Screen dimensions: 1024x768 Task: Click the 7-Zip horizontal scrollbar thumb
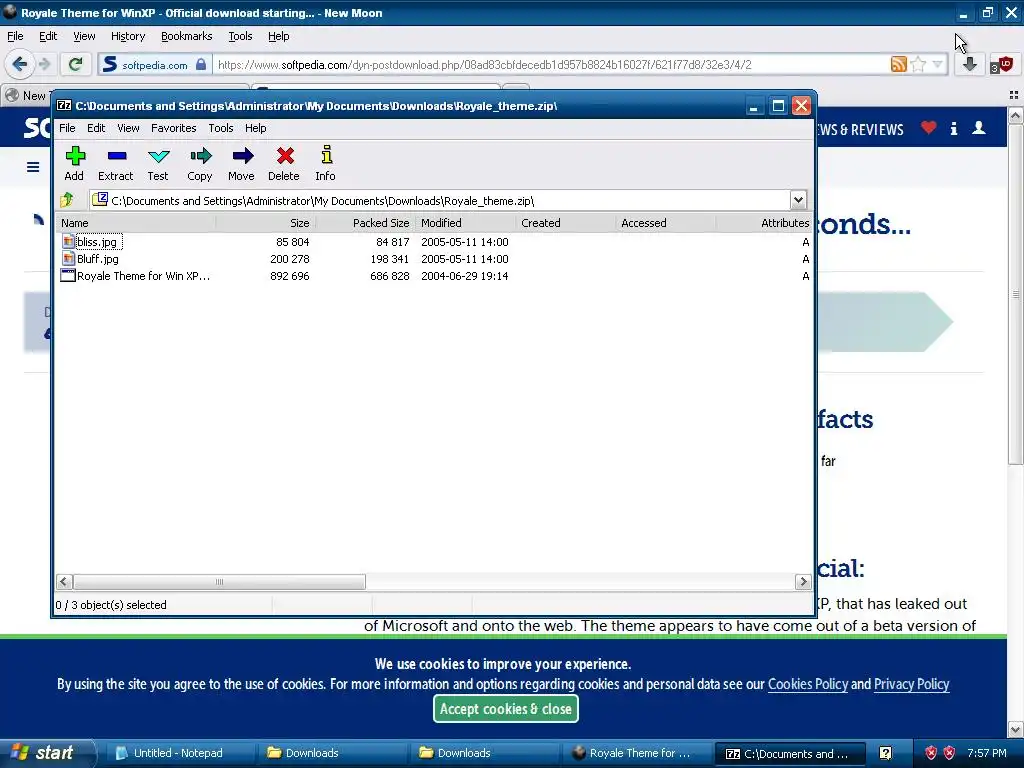[x=219, y=581]
